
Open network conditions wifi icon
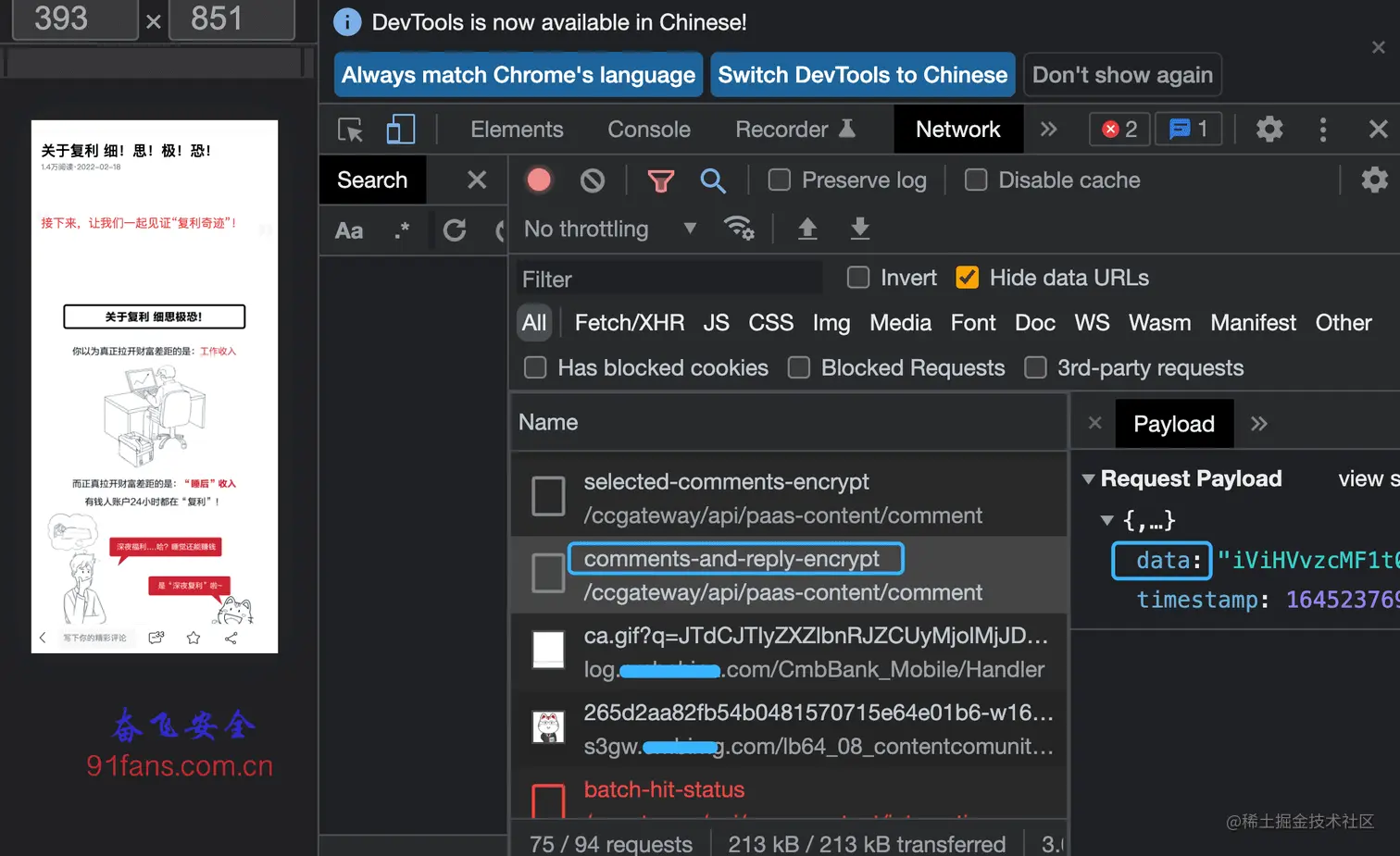point(739,229)
